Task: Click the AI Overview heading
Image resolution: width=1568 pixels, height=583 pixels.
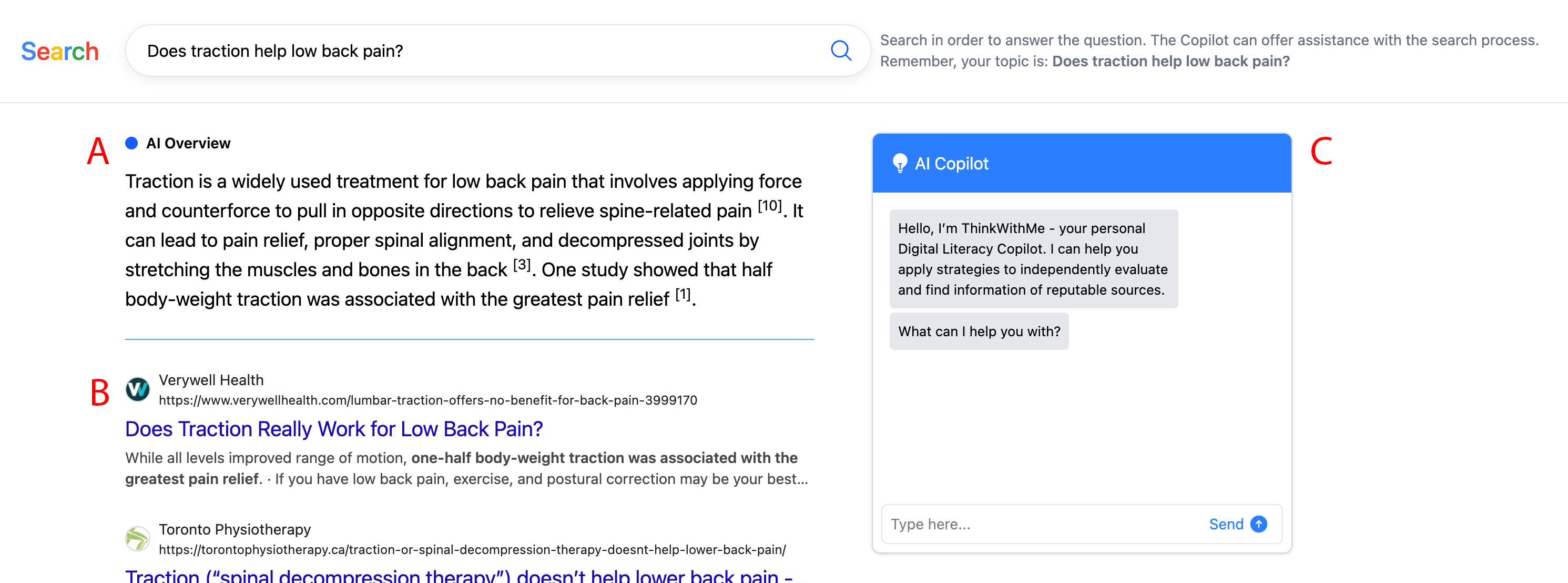Action: 188,143
